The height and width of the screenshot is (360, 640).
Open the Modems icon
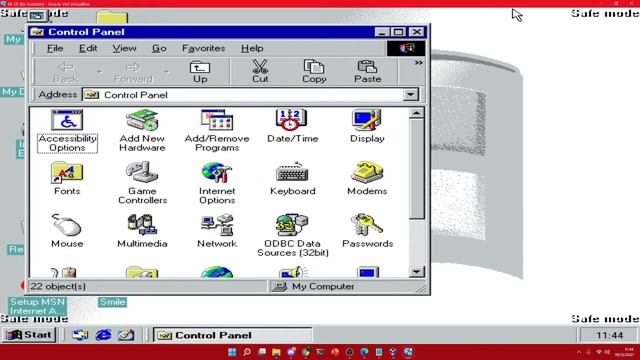[367, 178]
